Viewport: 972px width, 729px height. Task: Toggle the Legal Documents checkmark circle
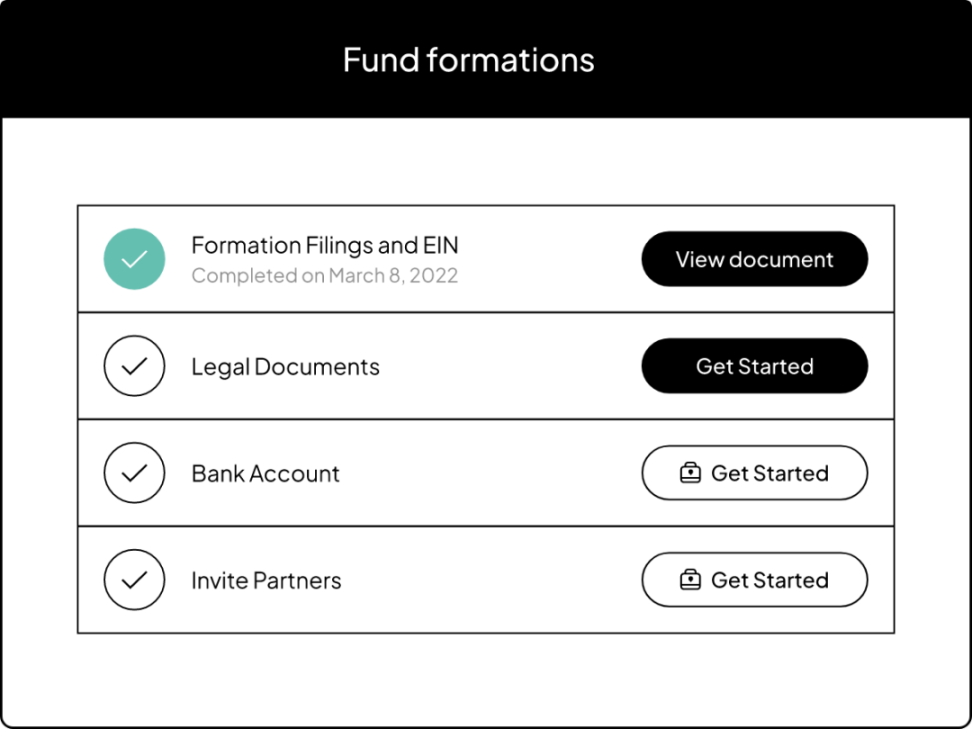[134, 366]
